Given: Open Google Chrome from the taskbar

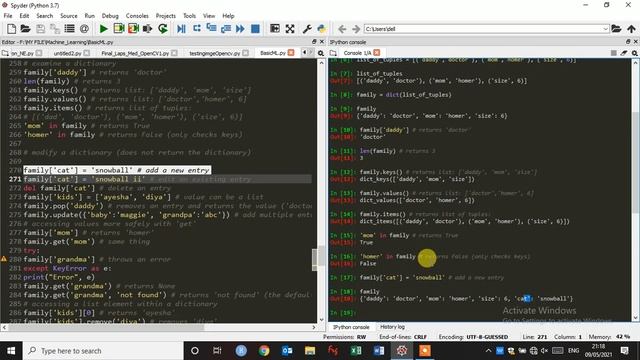Looking at the screenshot, I should (x=264, y=351).
